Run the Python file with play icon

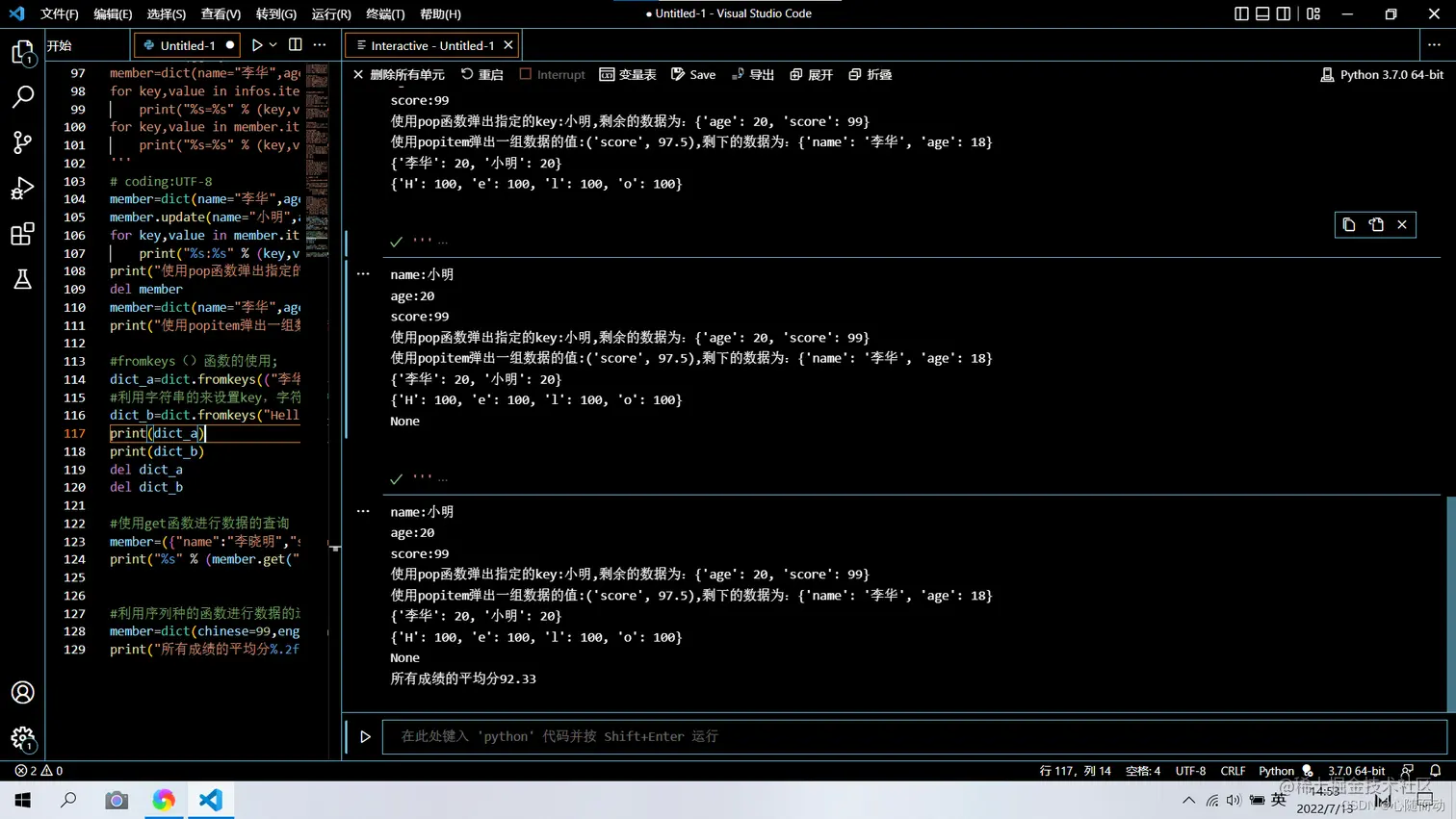coord(257,45)
